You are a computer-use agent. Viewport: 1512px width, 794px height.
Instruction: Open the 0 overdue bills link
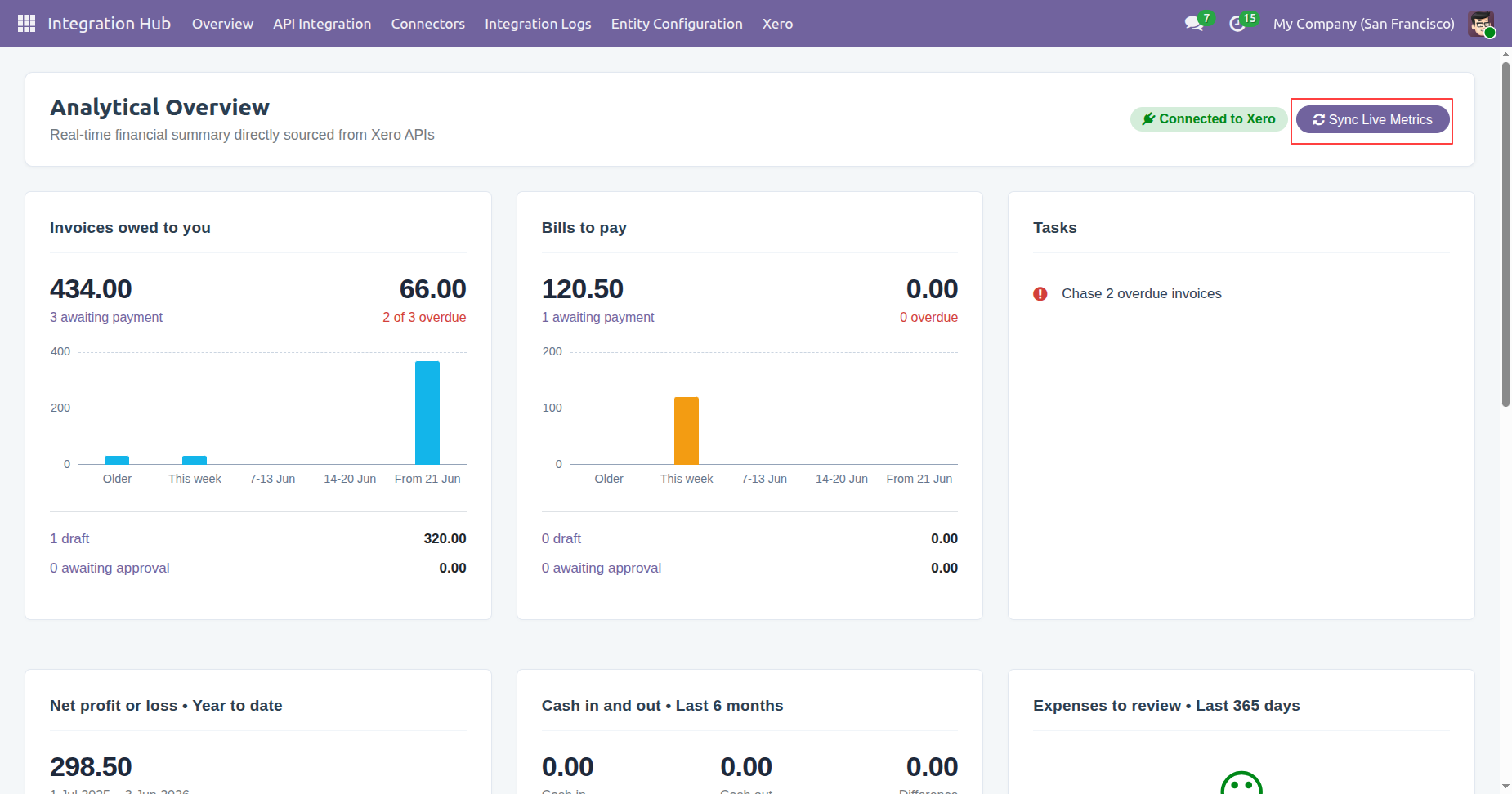[x=928, y=317]
